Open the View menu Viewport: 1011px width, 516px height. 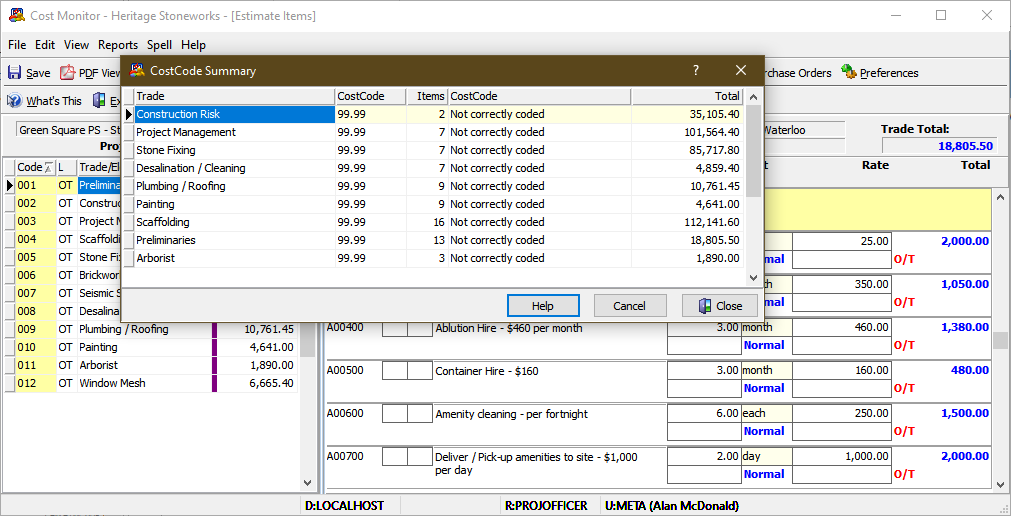[76, 45]
